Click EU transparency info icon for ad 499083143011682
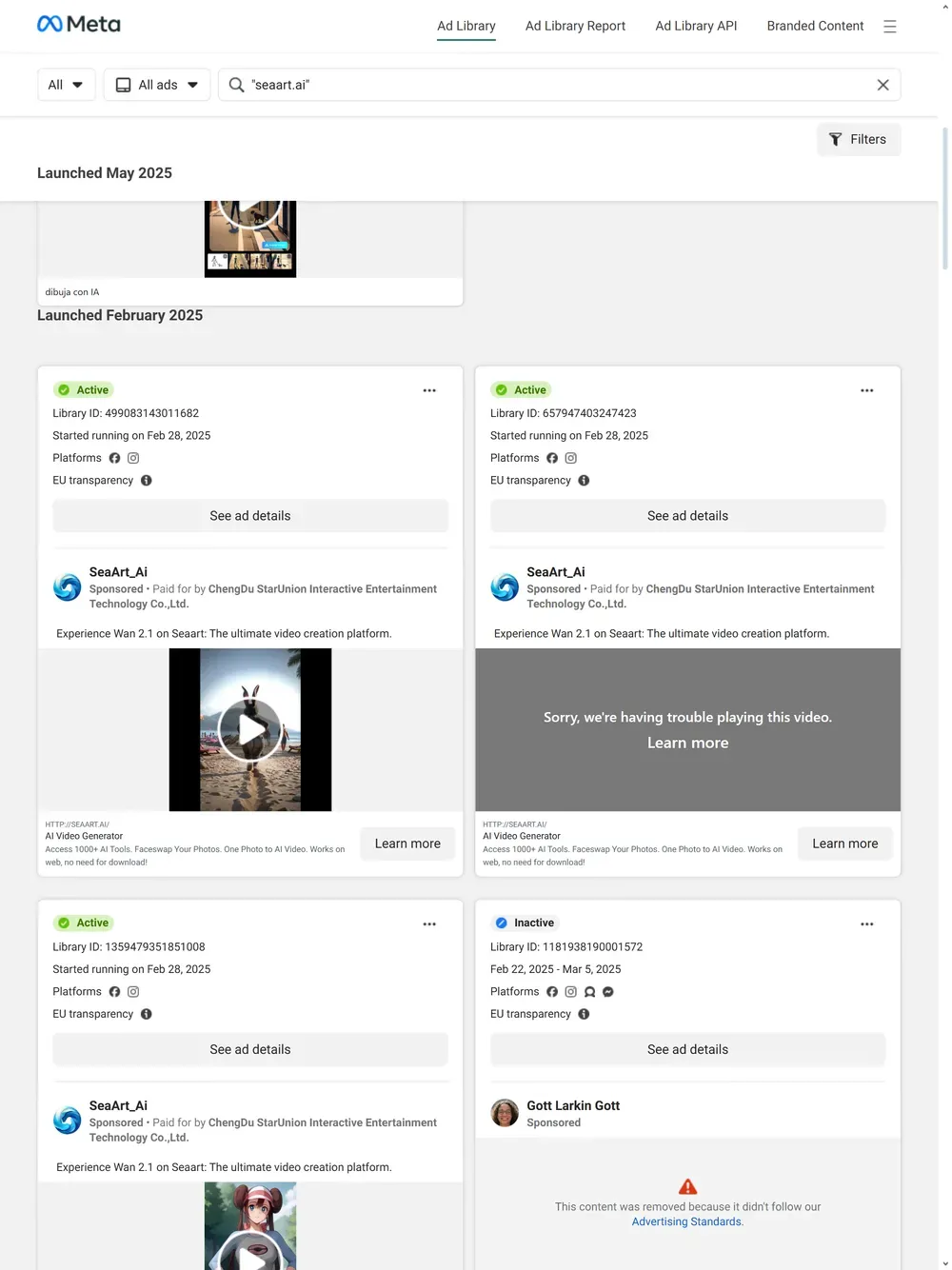The width and height of the screenshot is (952, 1270). [x=147, y=481]
